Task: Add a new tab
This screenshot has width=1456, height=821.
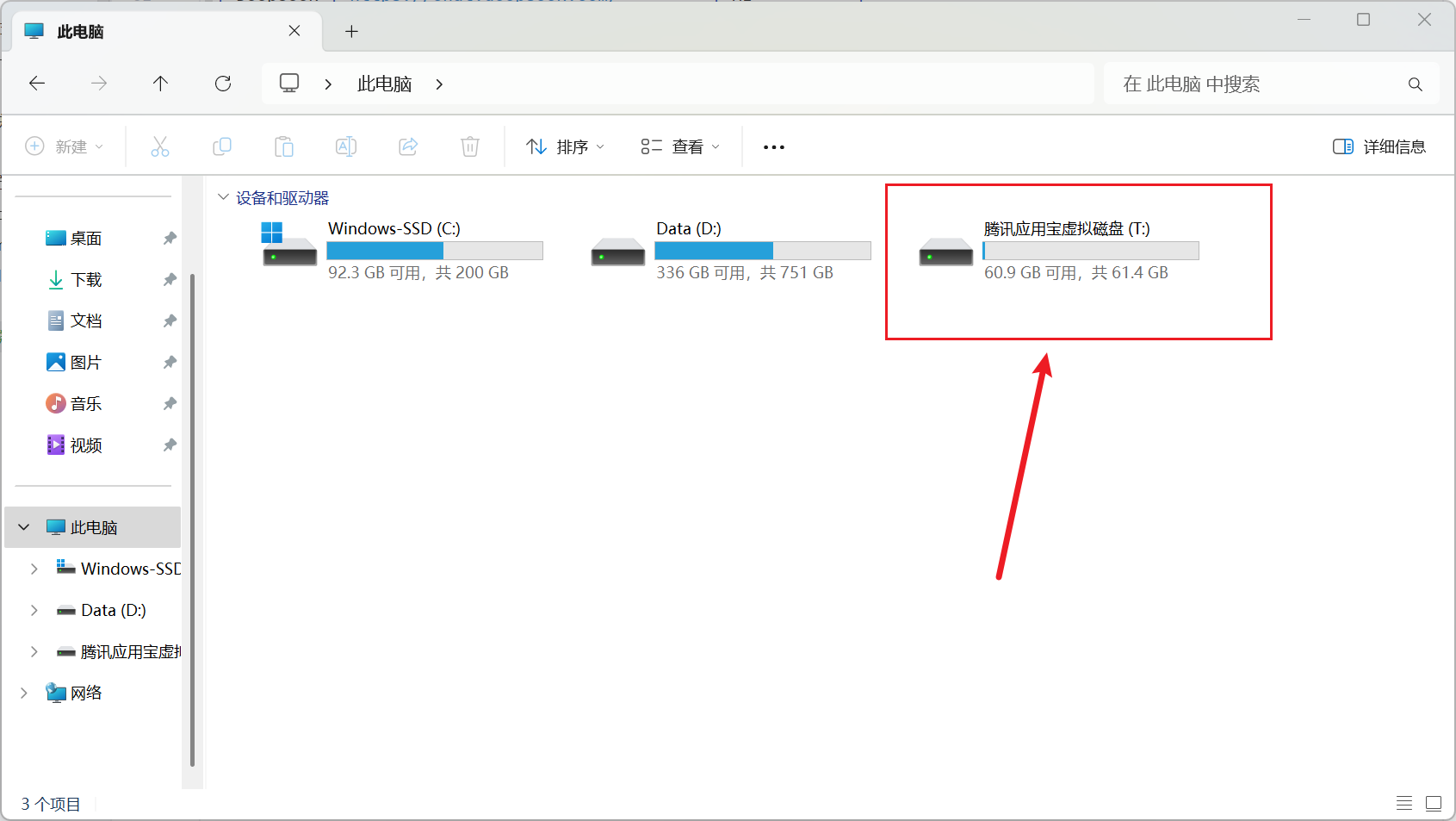Action: pyautogui.click(x=351, y=32)
